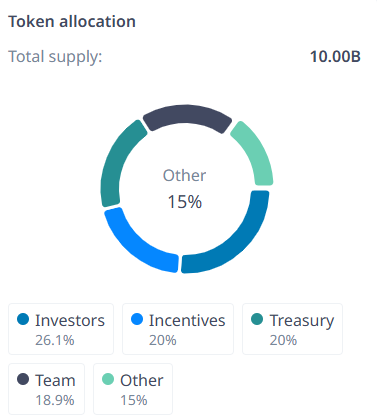Click the Team legend color dot
Viewport: 377px width, 419px height.
click(x=23, y=379)
